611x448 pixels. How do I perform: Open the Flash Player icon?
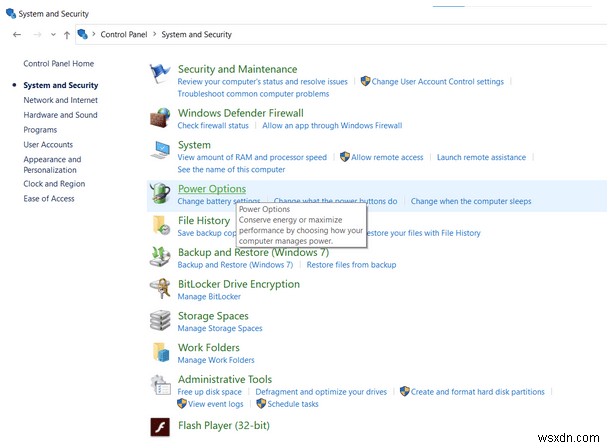[160, 428]
